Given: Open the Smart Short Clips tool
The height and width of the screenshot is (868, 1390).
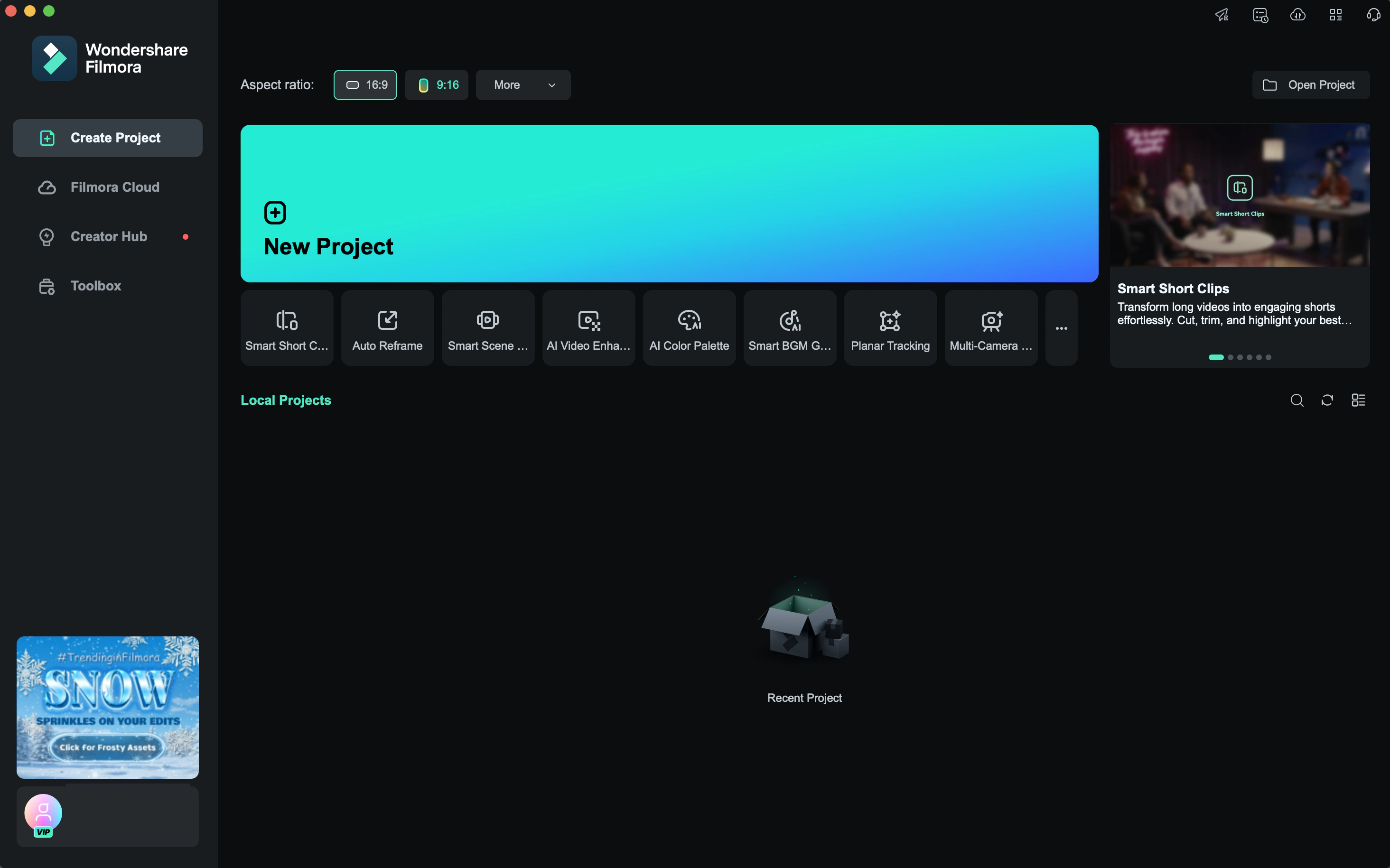Looking at the screenshot, I should (286, 328).
